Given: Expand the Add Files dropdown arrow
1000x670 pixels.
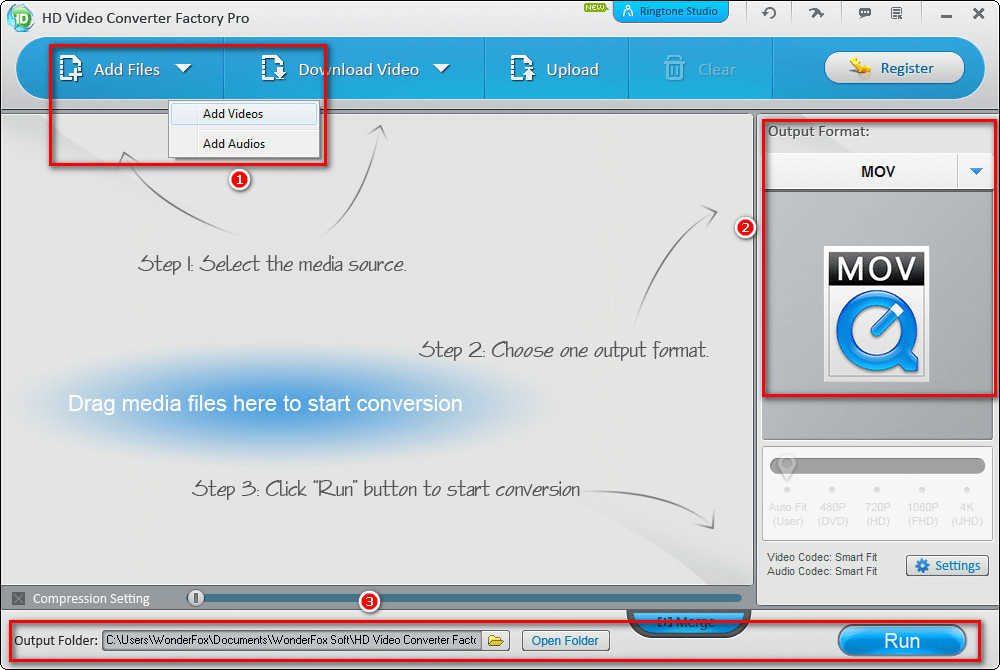Looking at the screenshot, I should pyautogui.click(x=184, y=68).
